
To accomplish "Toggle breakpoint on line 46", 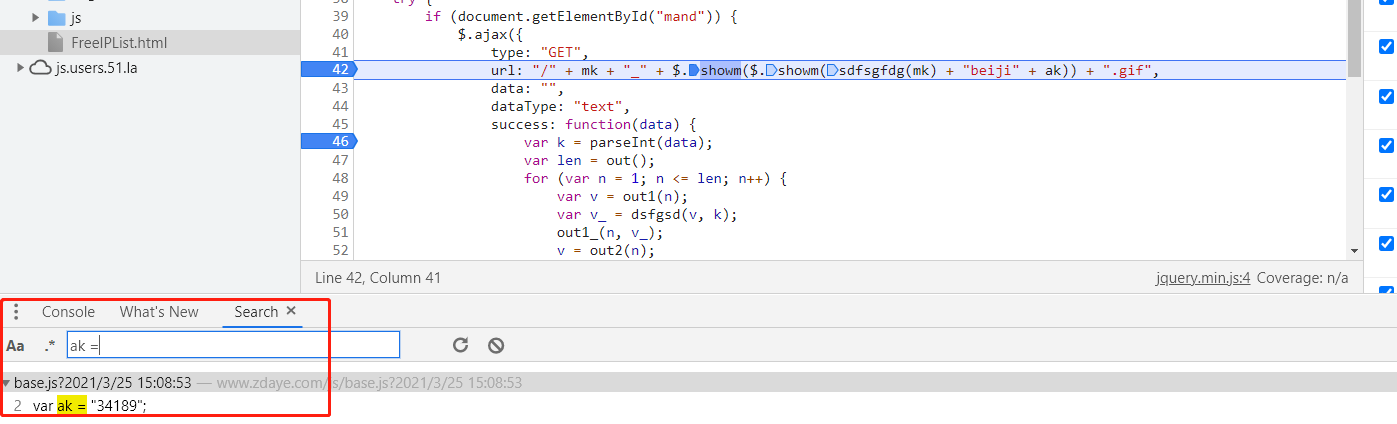I will [328, 142].
